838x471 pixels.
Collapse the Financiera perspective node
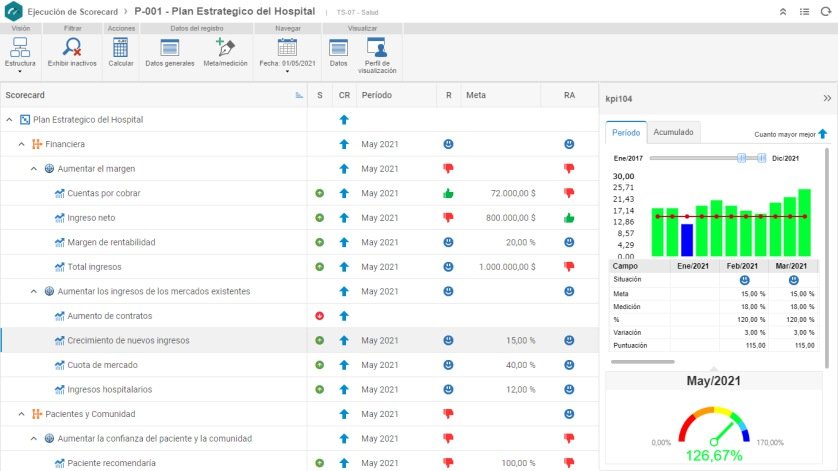coord(21,144)
